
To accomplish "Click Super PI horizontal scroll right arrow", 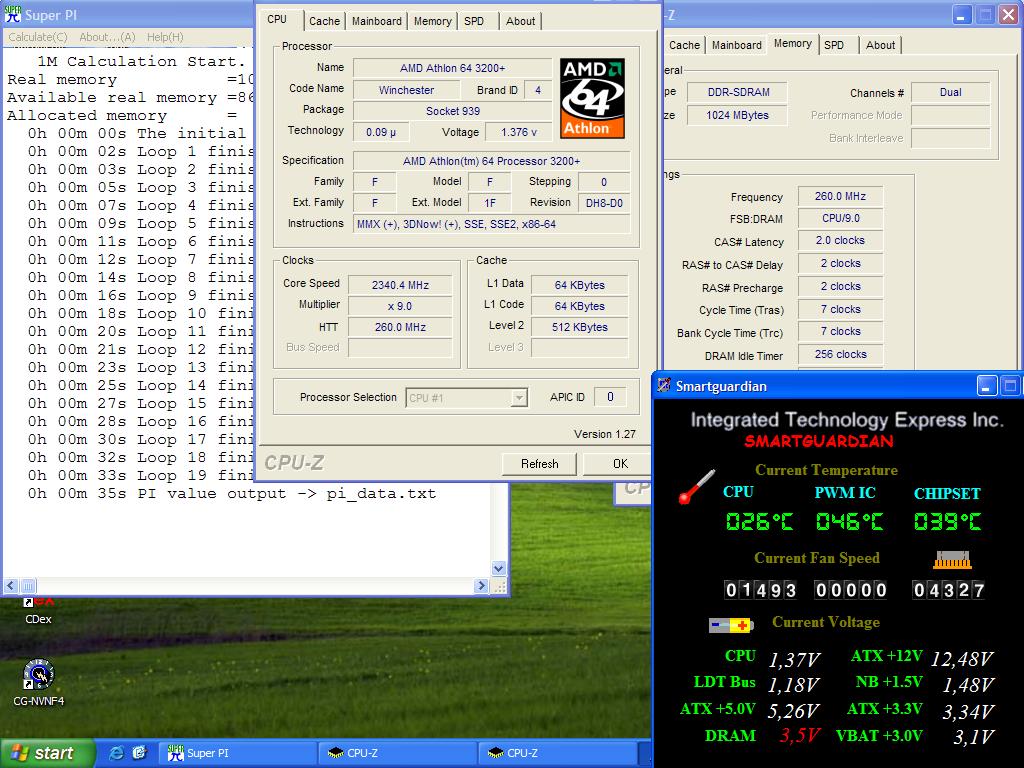I will 481,586.
